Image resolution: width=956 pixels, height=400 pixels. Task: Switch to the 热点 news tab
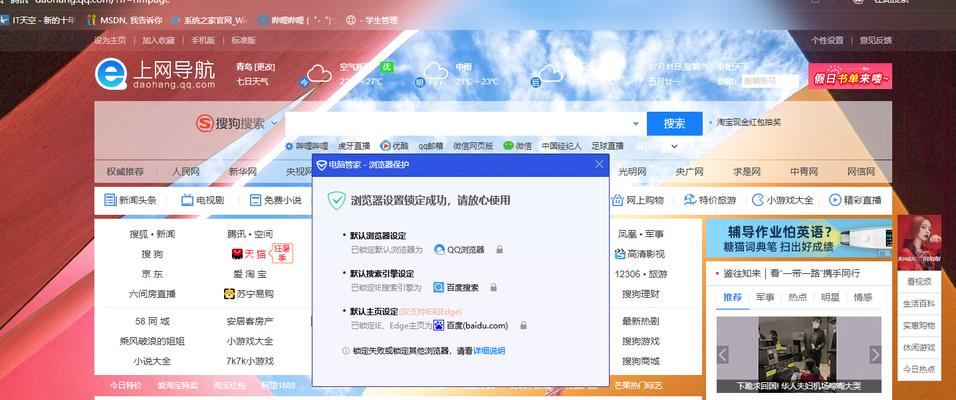(x=797, y=297)
